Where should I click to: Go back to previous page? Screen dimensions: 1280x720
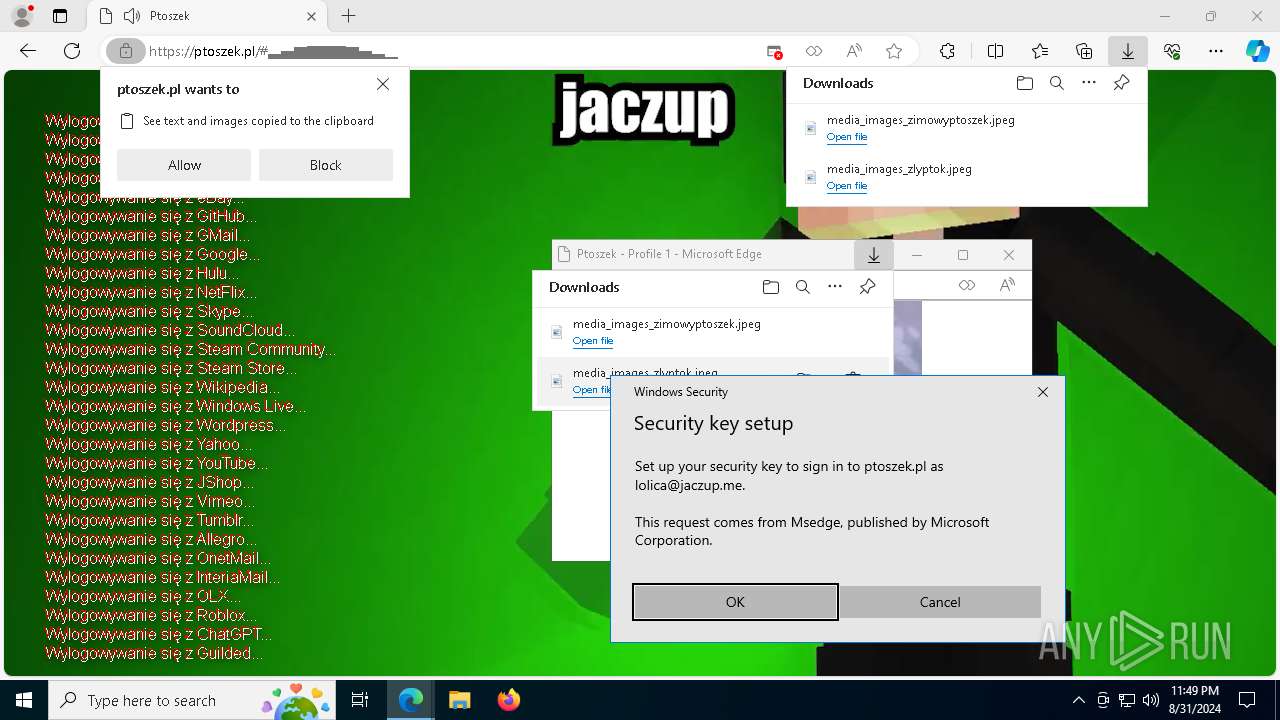(x=28, y=51)
